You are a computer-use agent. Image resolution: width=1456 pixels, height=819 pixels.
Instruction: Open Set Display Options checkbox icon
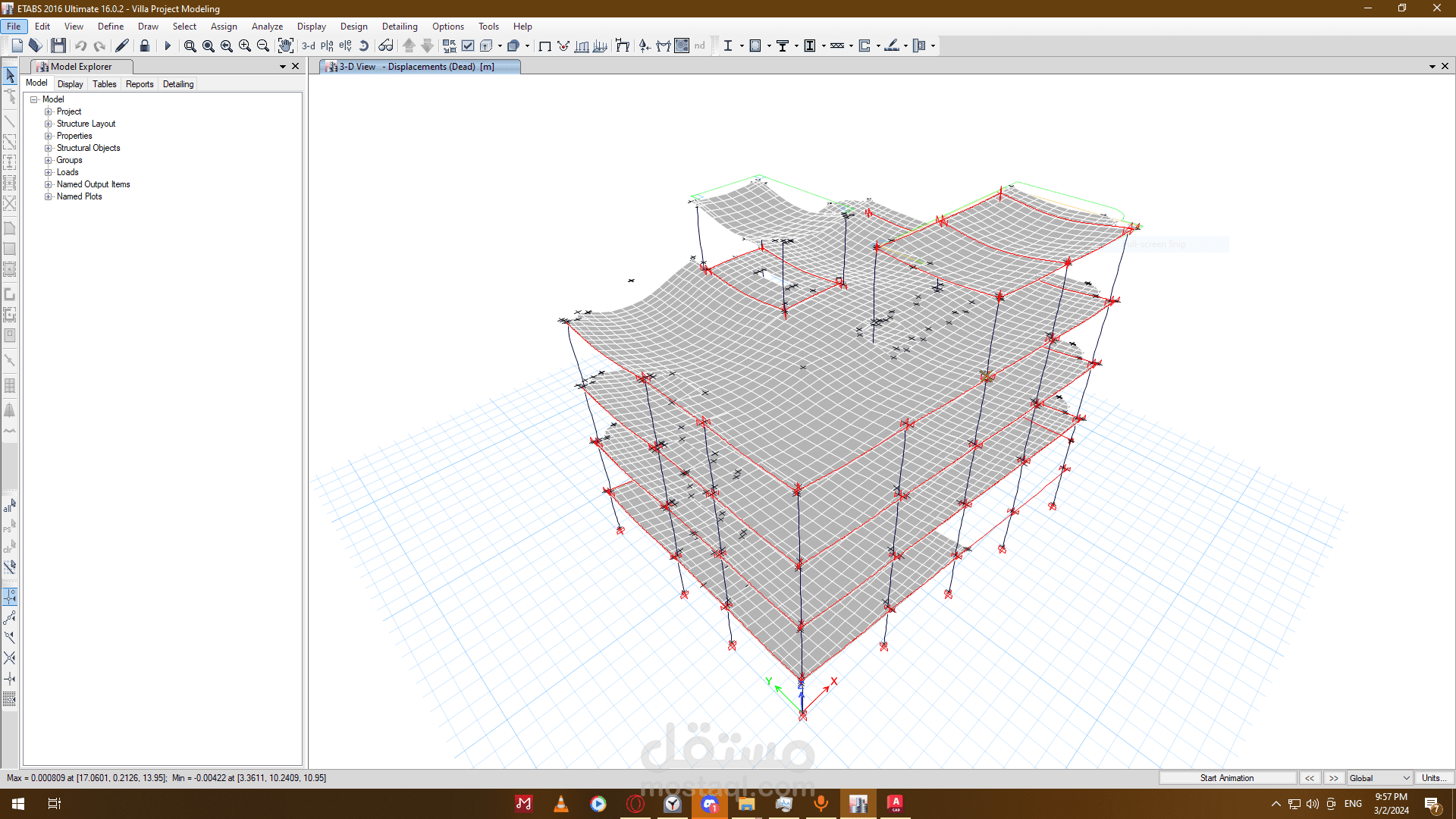tap(468, 45)
